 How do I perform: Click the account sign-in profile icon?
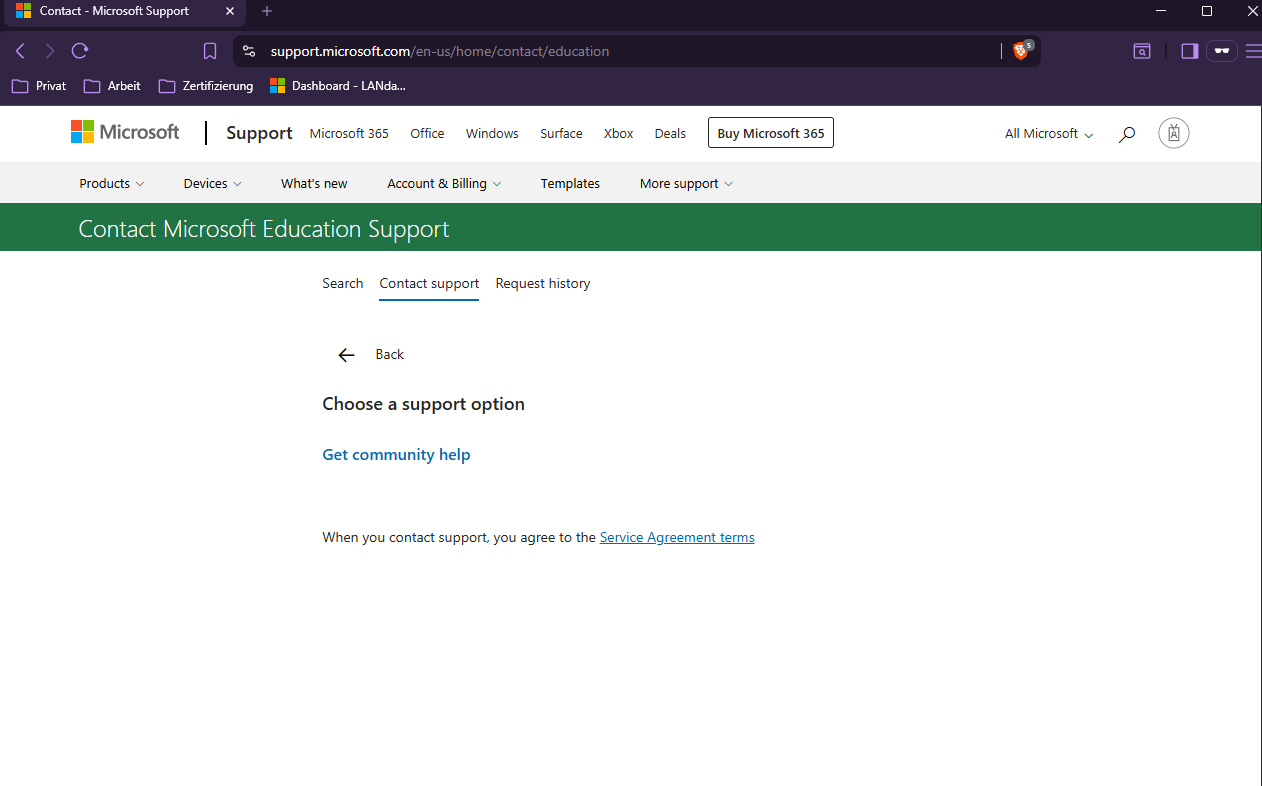point(1174,133)
